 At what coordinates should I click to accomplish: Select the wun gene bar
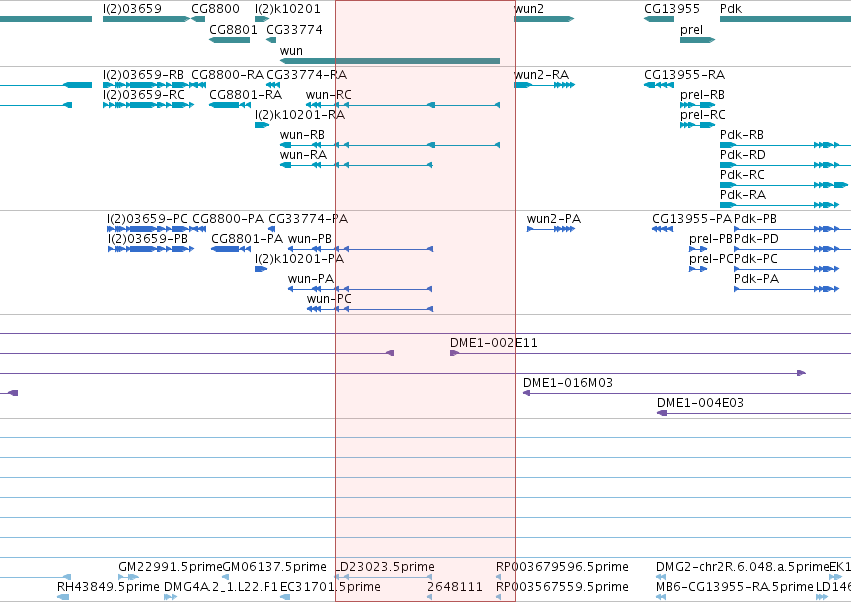390,61
